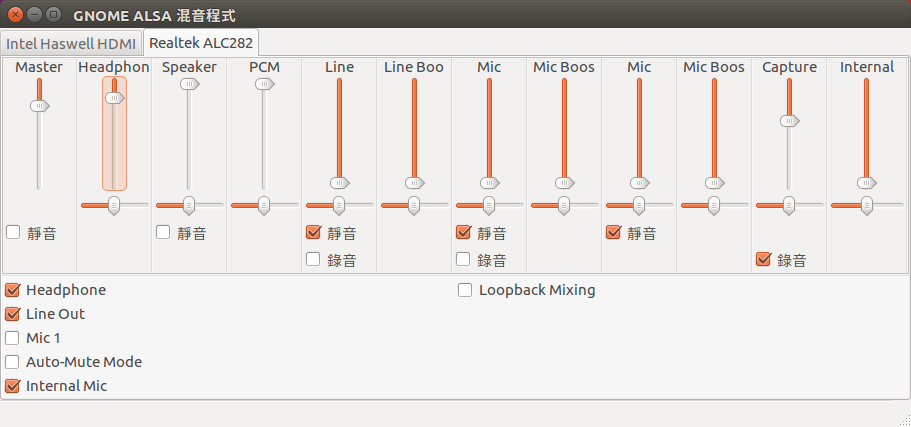Click the Line Boost horizontal balance slider handle
The height and width of the screenshot is (427, 911).
(414, 205)
